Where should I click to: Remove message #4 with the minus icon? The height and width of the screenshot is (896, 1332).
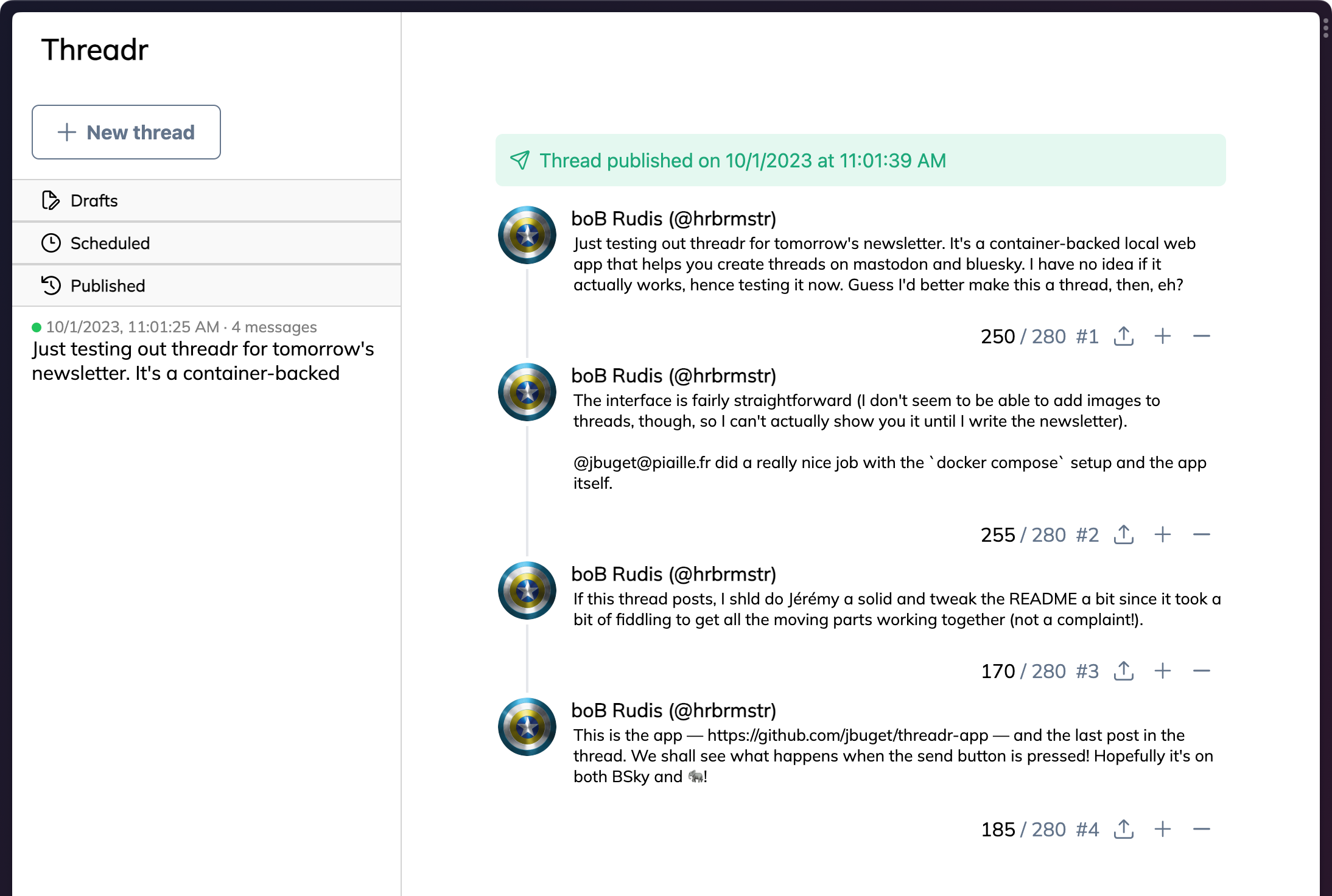click(1202, 829)
